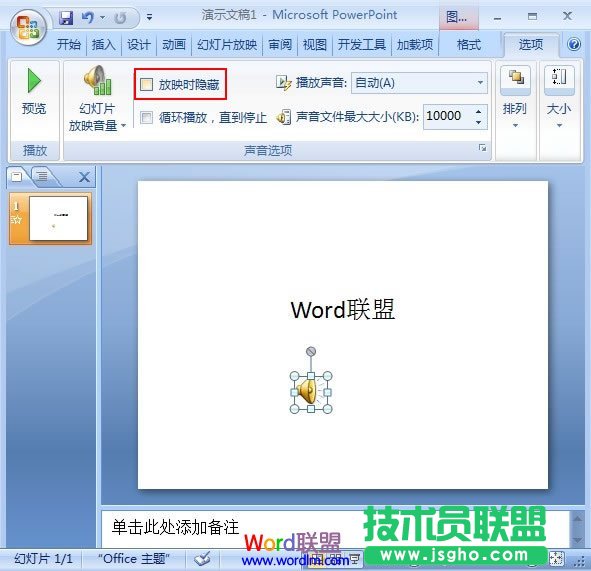Click the spell check status icon
This screenshot has height=571, width=591.
click(x=202, y=559)
